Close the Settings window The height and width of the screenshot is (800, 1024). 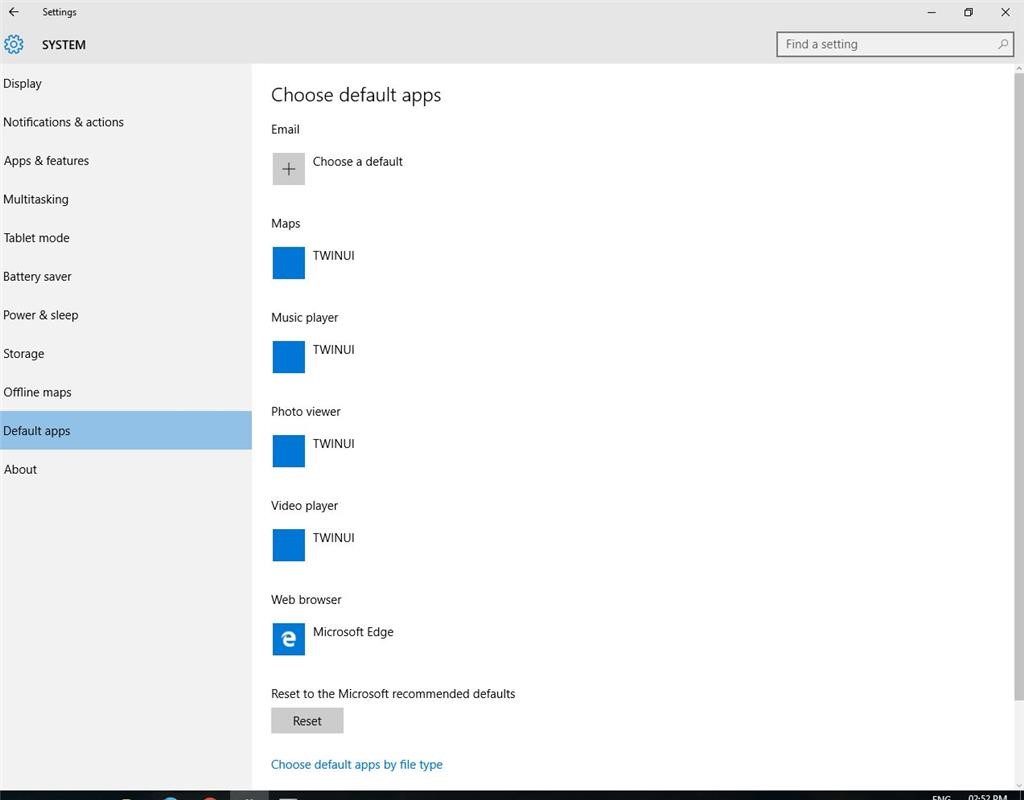coord(1005,12)
